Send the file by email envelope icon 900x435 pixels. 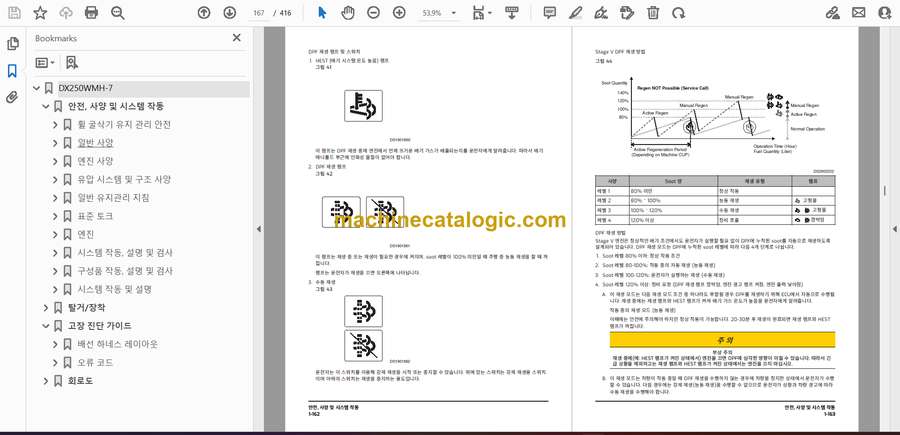[859, 13]
